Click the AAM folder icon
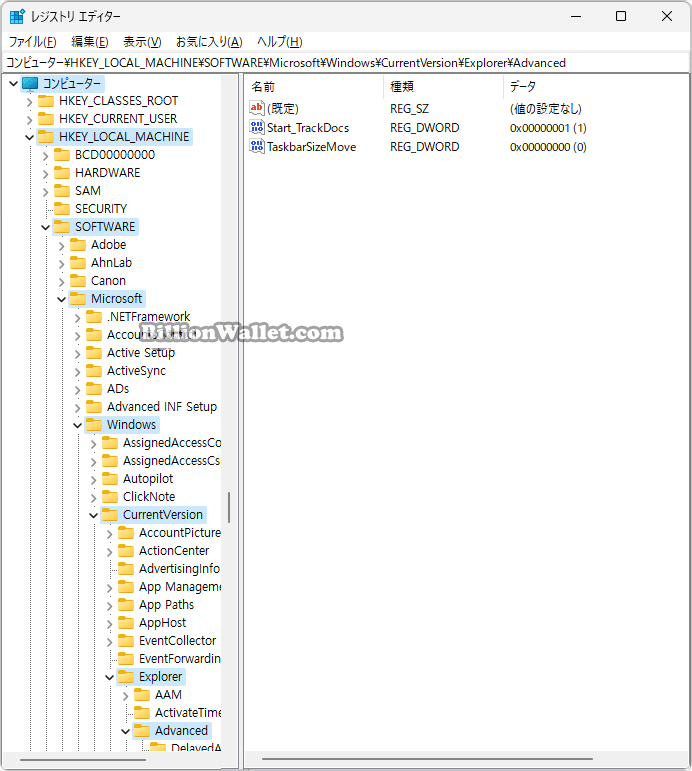Screen dimensions: 692x771 click(142, 695)
